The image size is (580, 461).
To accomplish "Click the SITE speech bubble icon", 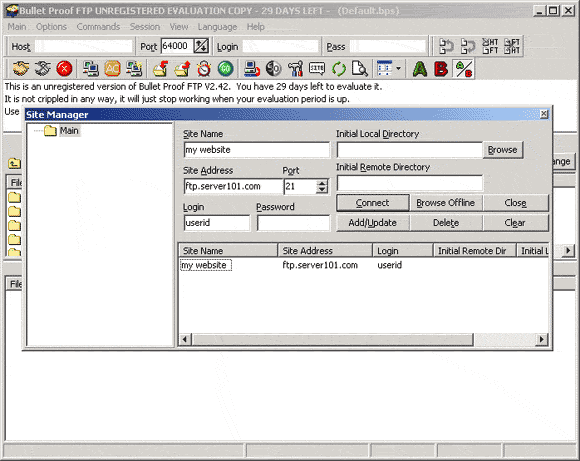I will (x=317, y=69).
